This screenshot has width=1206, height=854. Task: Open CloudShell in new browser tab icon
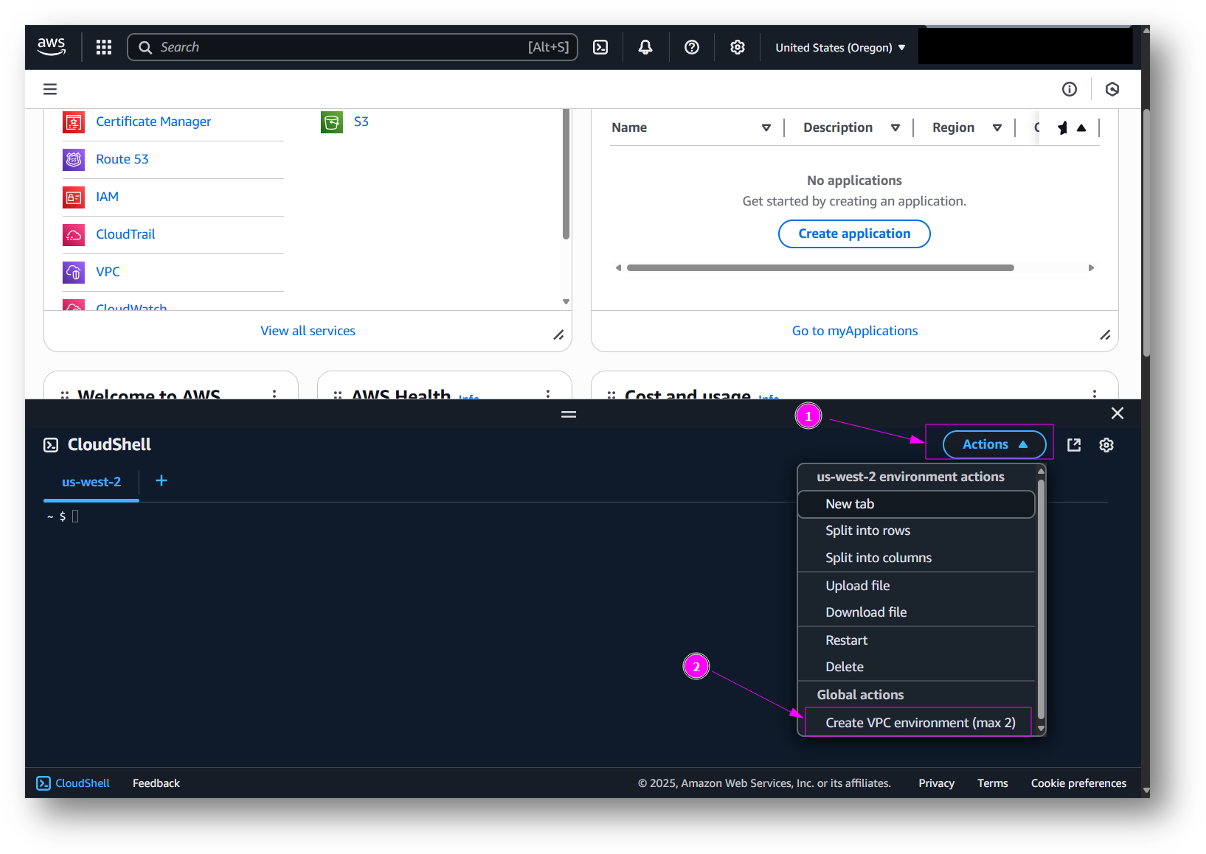click(1074, 445)
